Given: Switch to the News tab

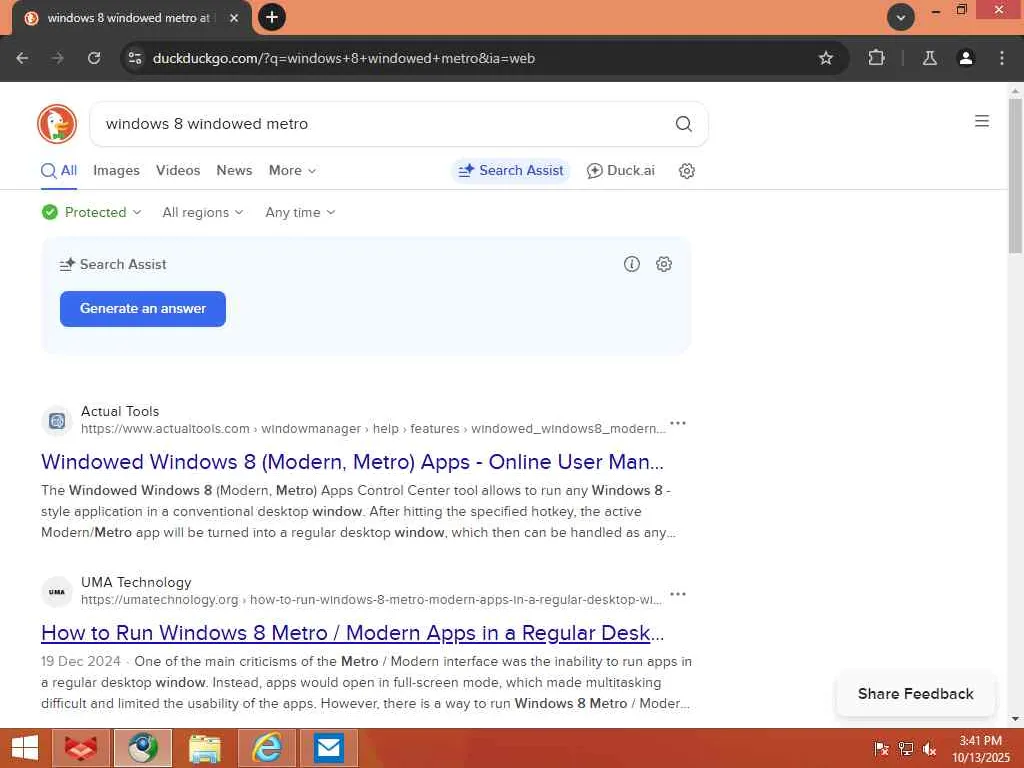Looking at the screenshot, I should tap(234, 170).
